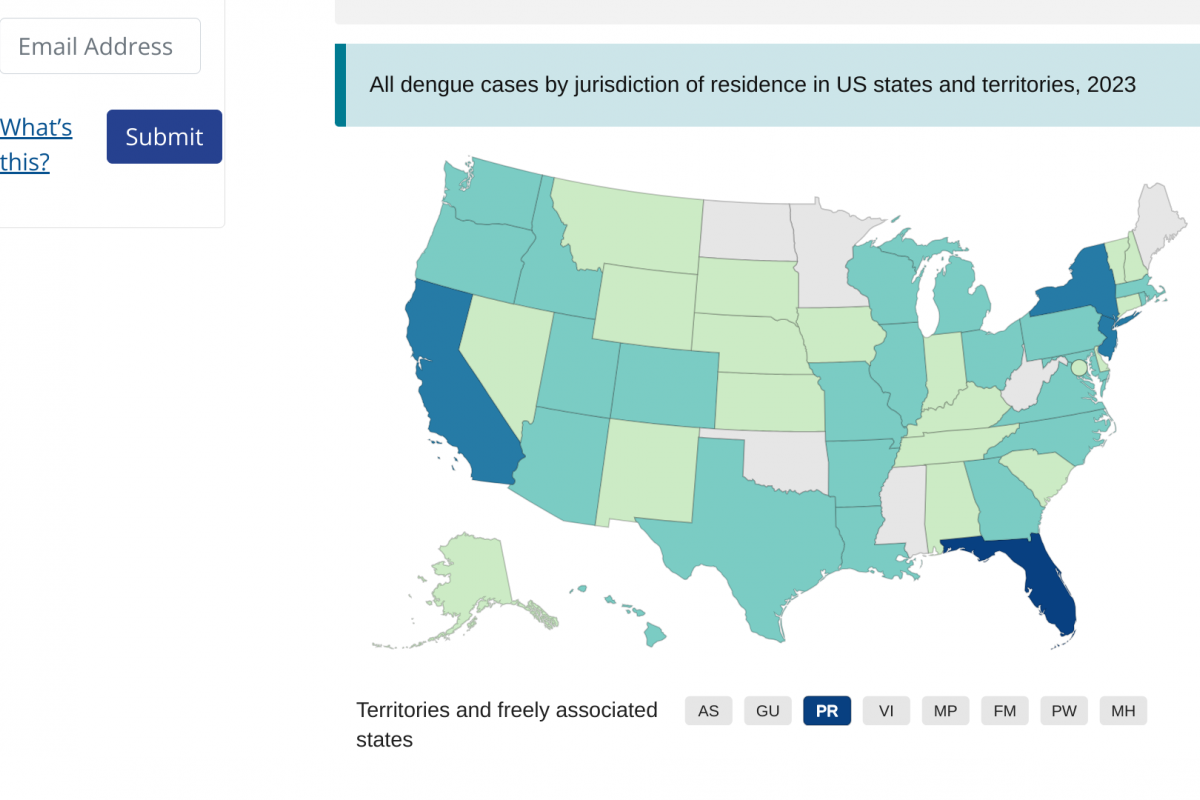Click Hawaii's Big Island on the map
Screen dimensions: 1200x800
click(654, 635)
